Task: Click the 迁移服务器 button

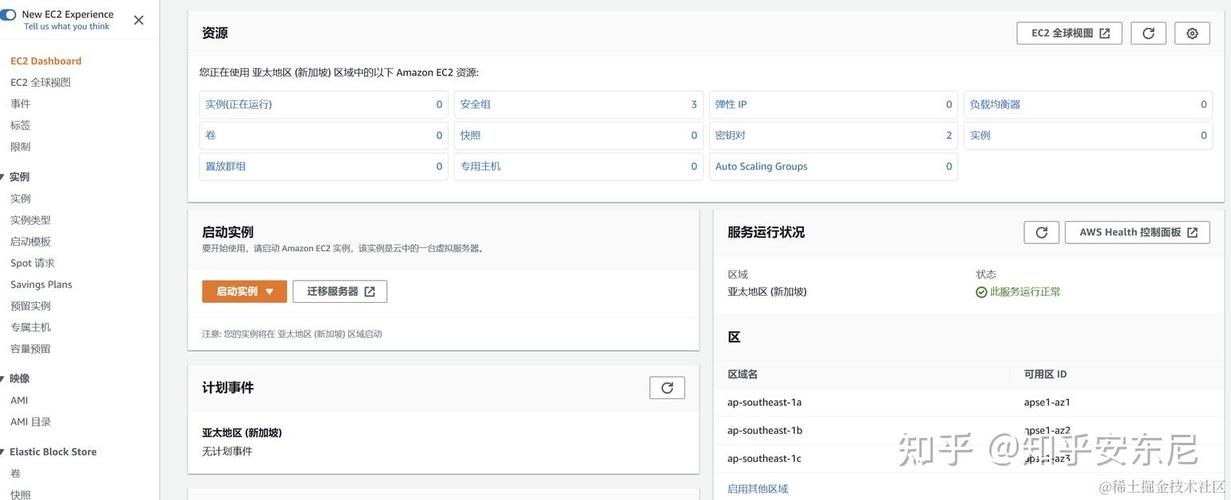Action: pyautogui.click(x=340, y=291)
